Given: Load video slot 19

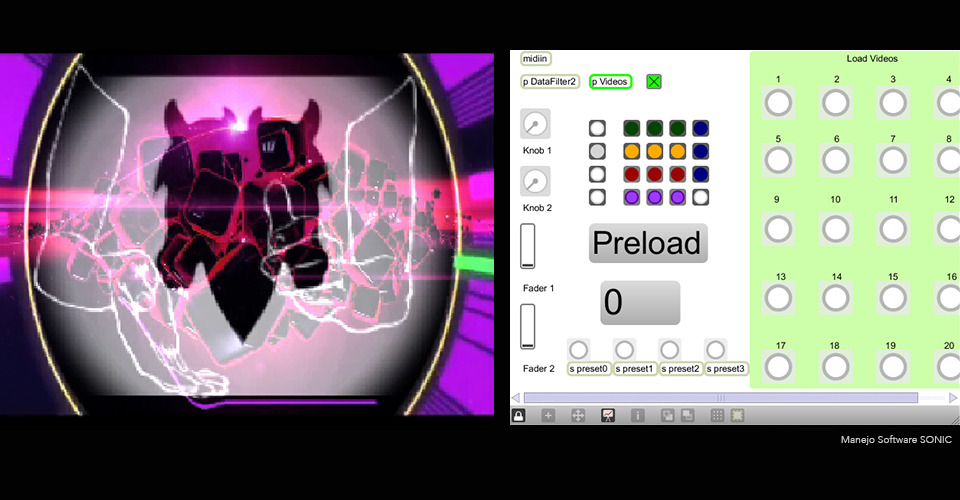Looking at the screenshot, I should (x=893, y=367).
